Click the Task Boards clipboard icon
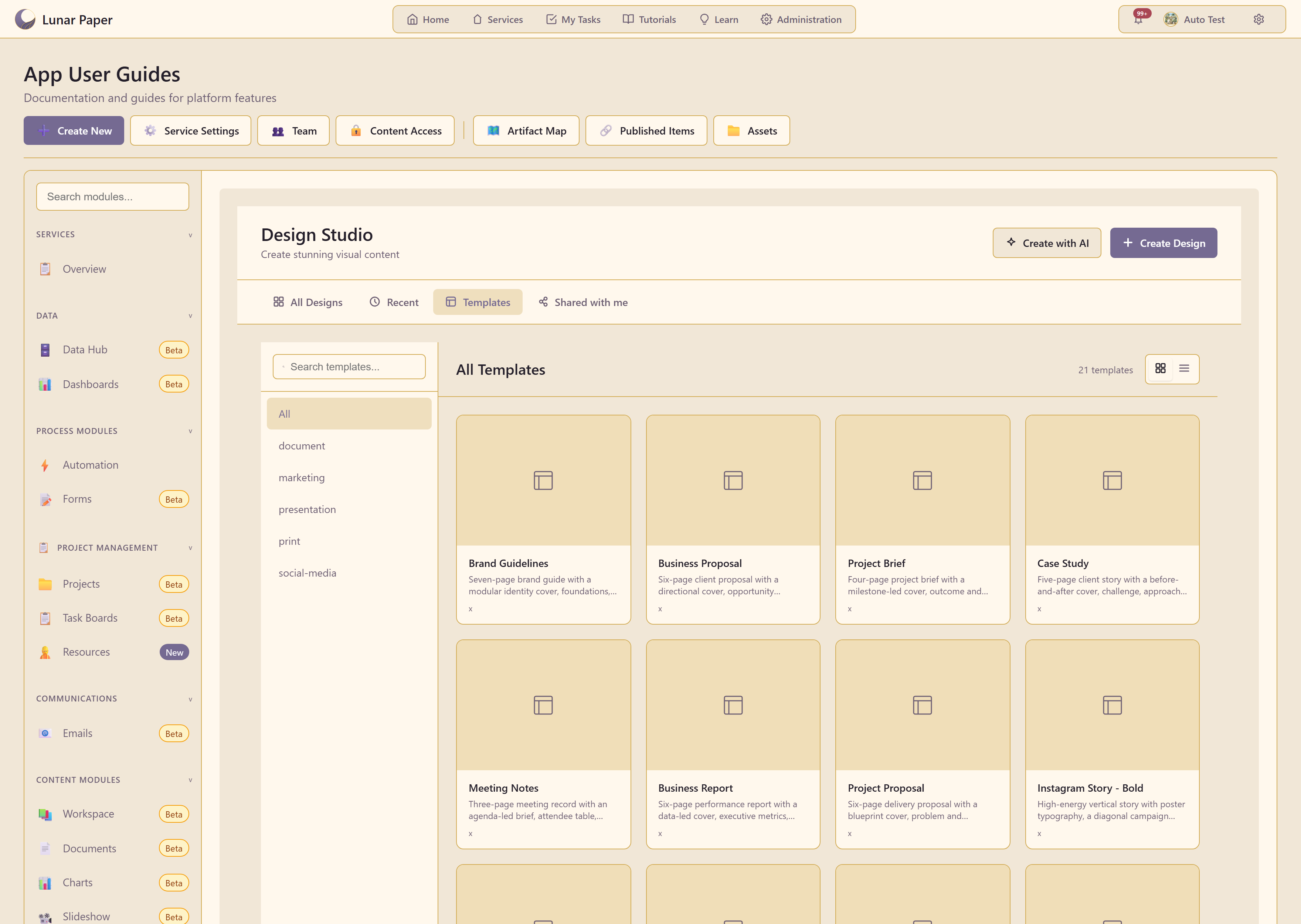Image resolution: width=1301 pixels, height=924 pixels. coord(45,618)
